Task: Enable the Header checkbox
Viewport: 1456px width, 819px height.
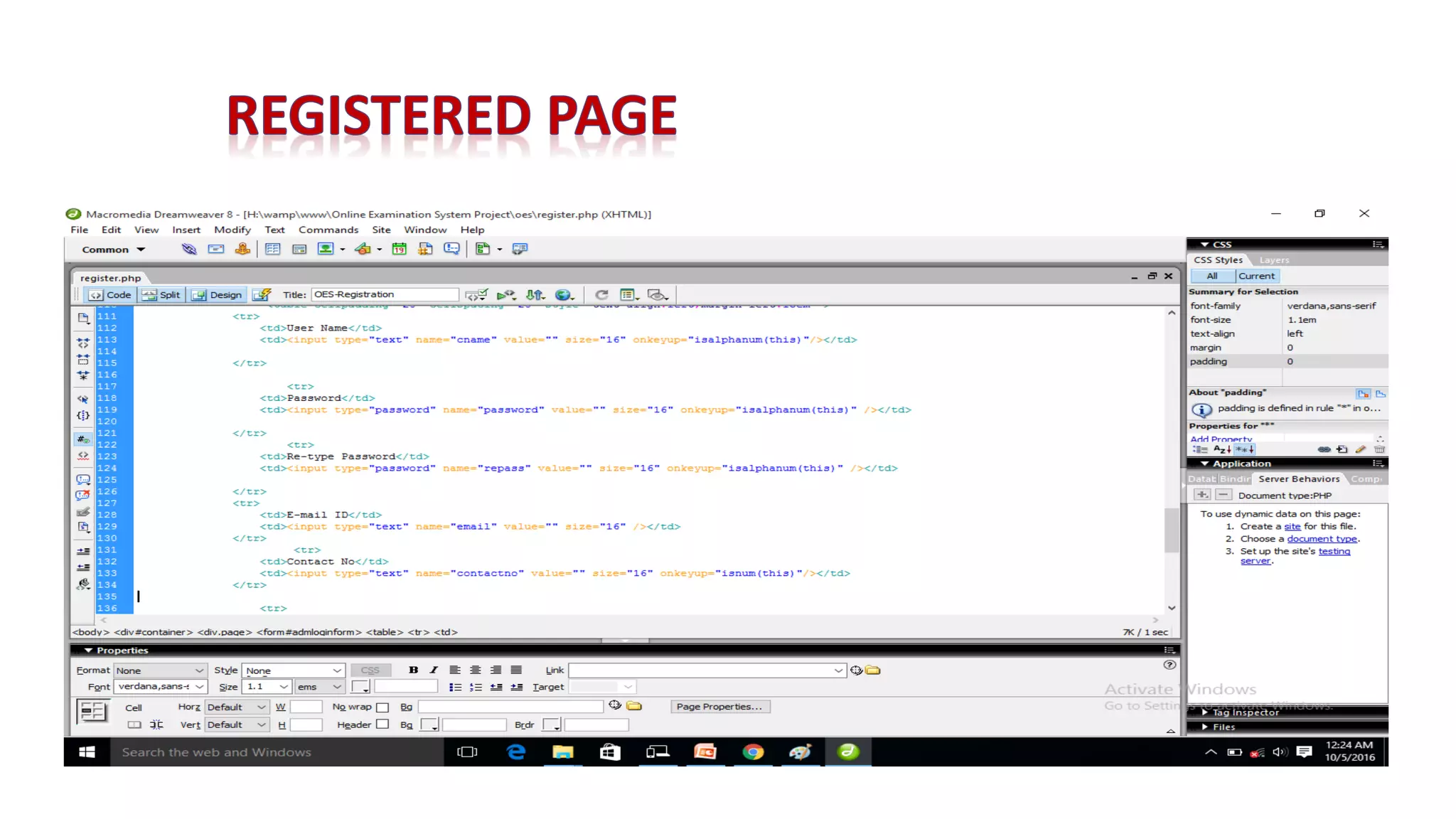Action: pyautogui.click(x=383, y=724)
